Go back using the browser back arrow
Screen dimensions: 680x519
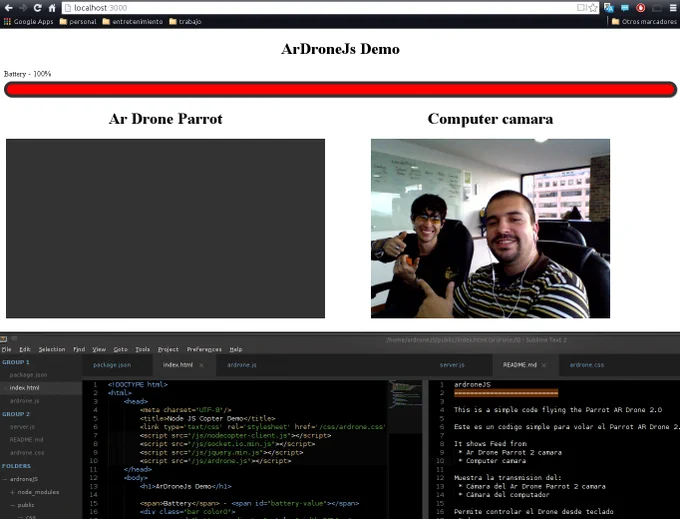click(x=8, y=8)
